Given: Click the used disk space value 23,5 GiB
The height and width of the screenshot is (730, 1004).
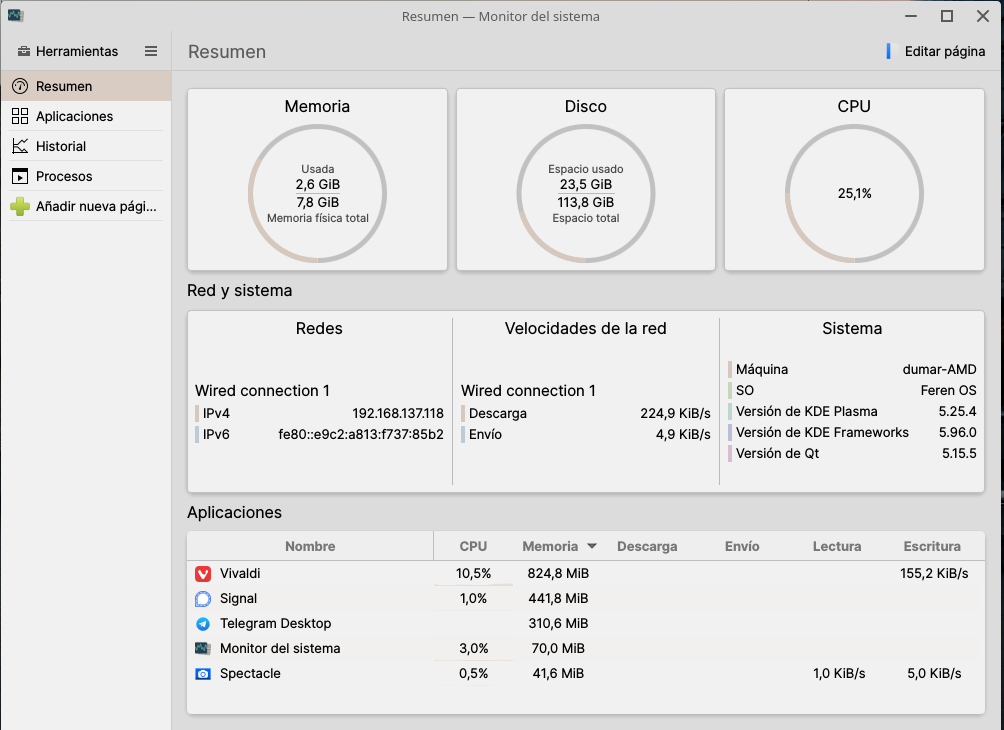Looking at the screenshot, I should click(x=586, y=184).
